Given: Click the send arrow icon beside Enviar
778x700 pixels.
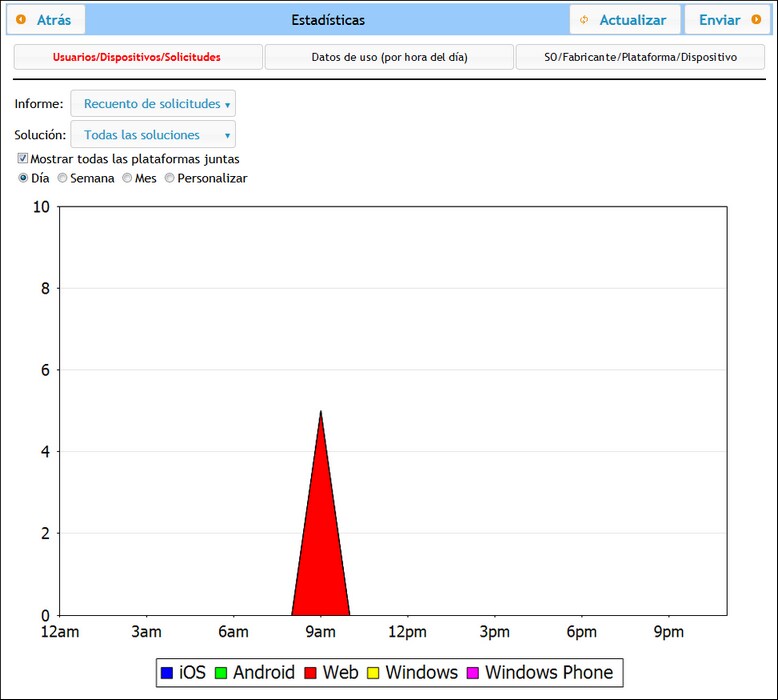Looking at the screenshot, I should [x=756, y=20].
